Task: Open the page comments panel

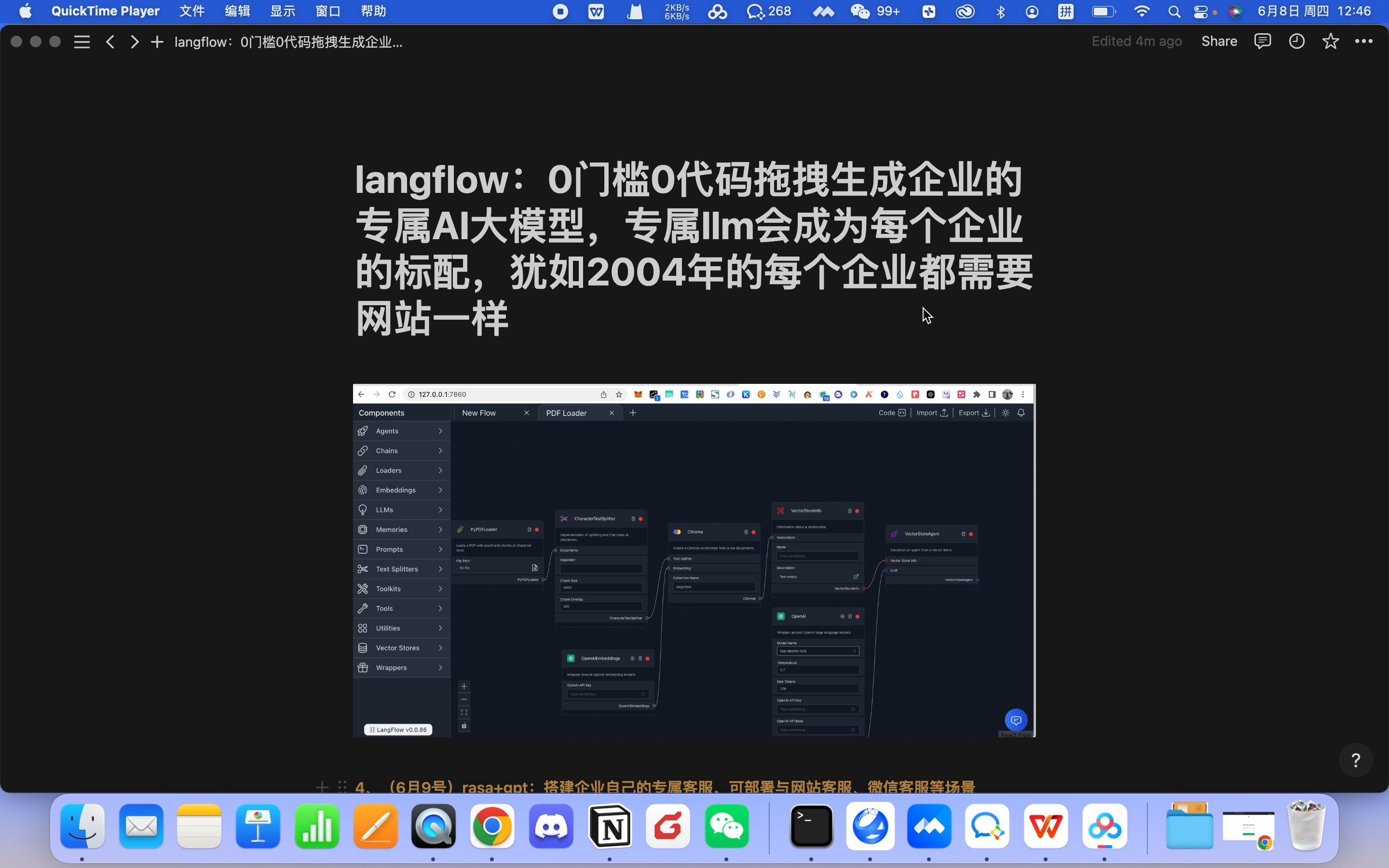Action: (1263, 41)
